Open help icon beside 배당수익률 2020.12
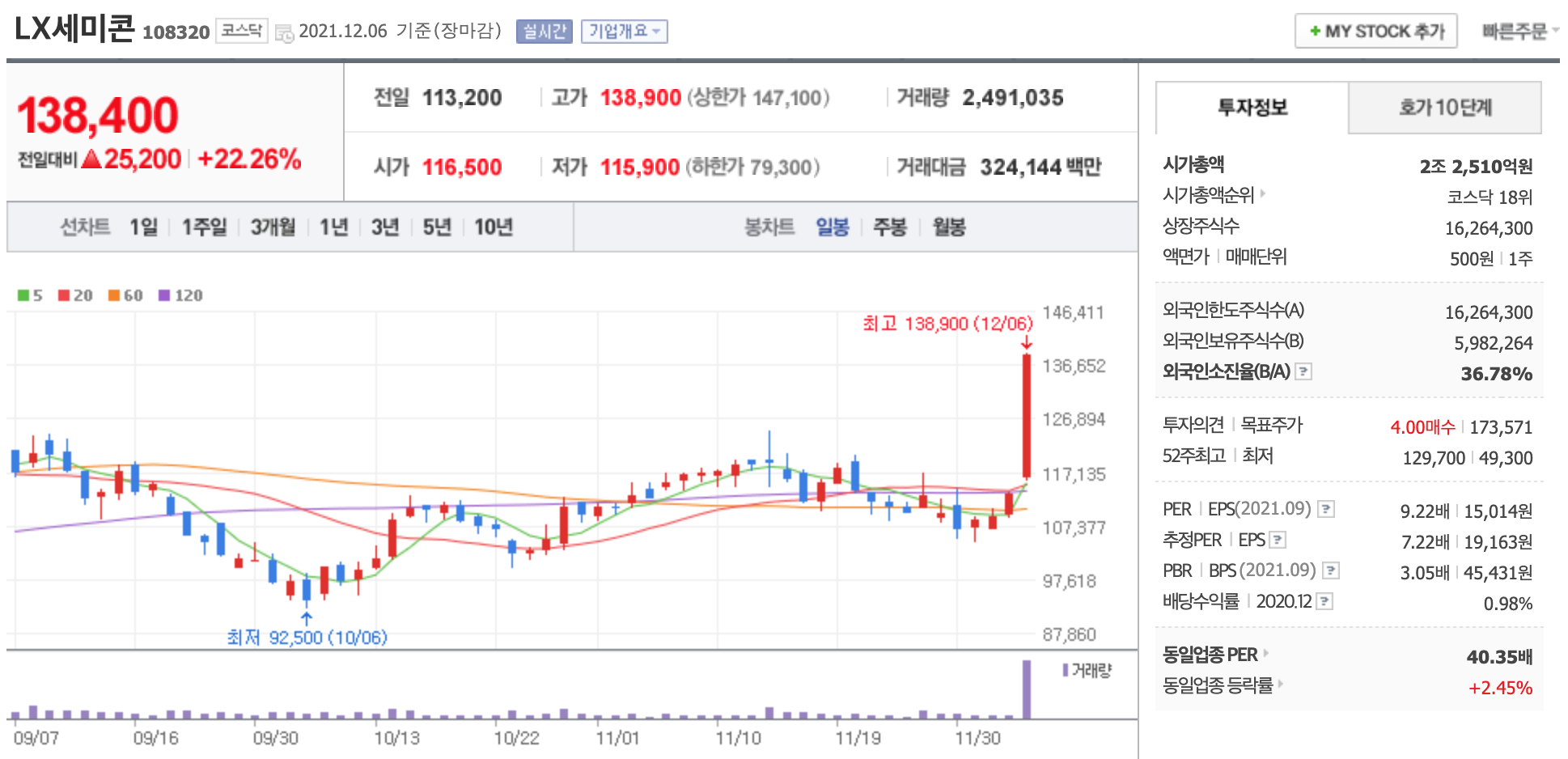 click(x=1324, y=601)
